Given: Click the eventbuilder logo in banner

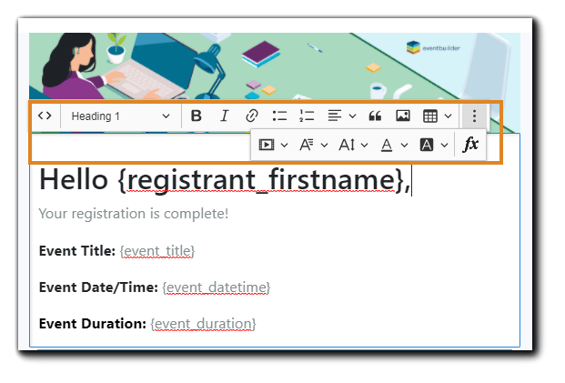Looking at the screenshot, I should pyautogui.click(x=433, y=48).
